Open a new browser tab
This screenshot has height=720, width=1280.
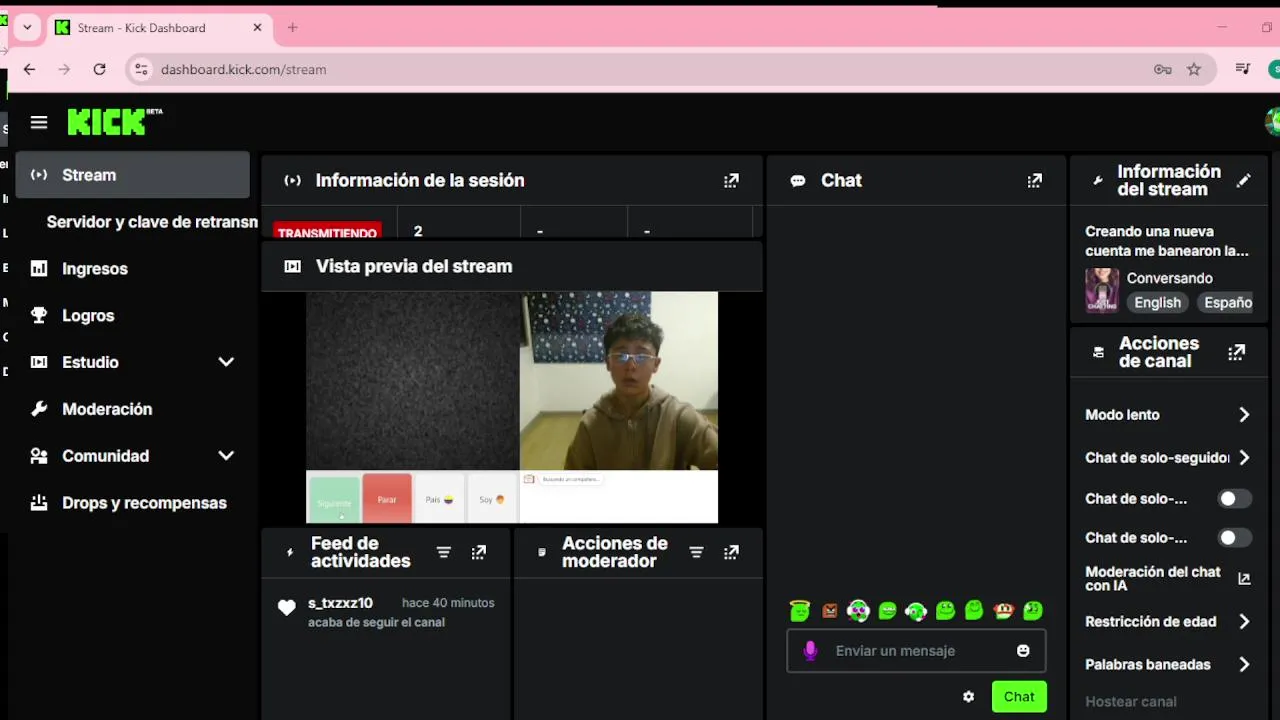(292, 28)
